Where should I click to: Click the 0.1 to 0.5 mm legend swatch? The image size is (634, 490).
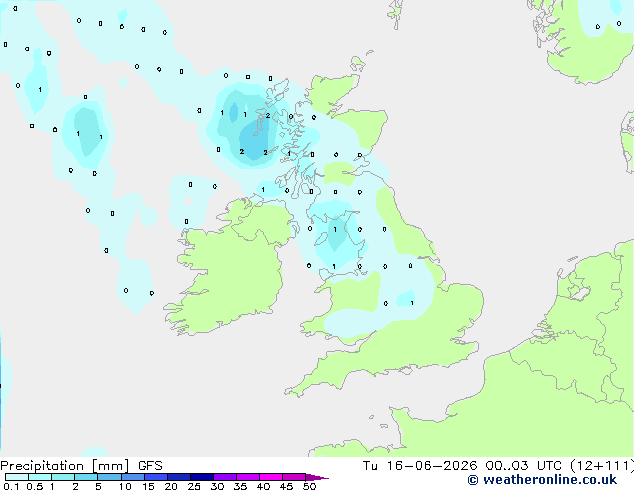[17, 477]
